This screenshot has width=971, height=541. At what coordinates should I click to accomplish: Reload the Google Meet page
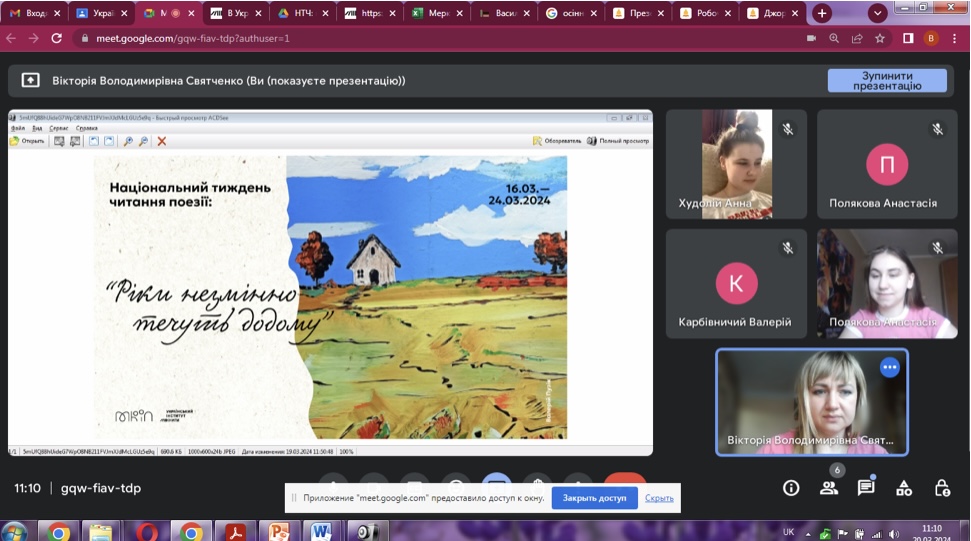coord(57,38)
